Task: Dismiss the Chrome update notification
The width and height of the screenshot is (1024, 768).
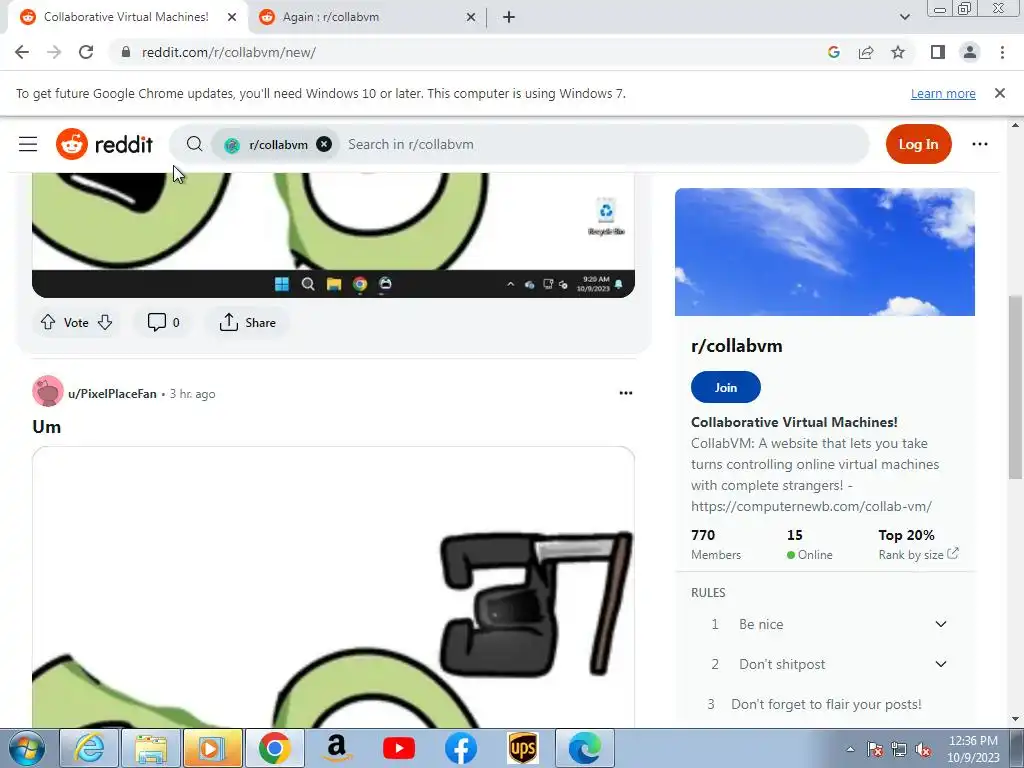Action: coord(999,93)
